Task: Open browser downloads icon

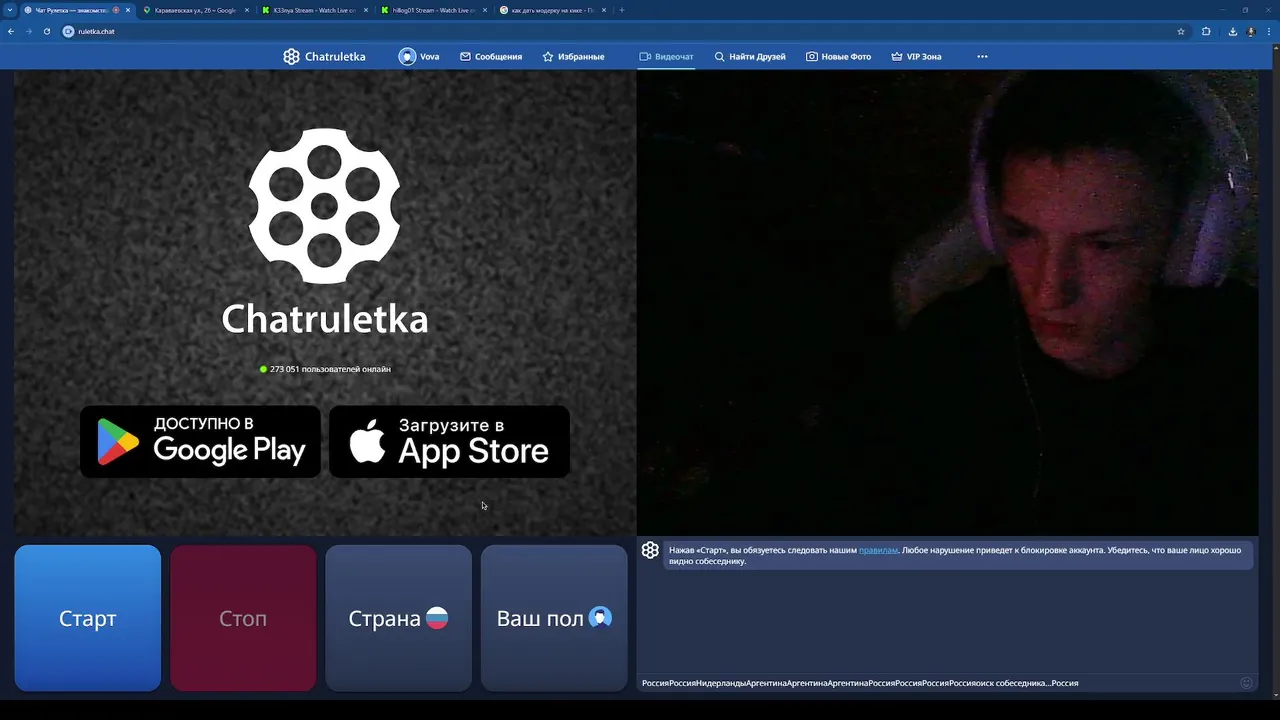Action: (x=1232, y=31)
